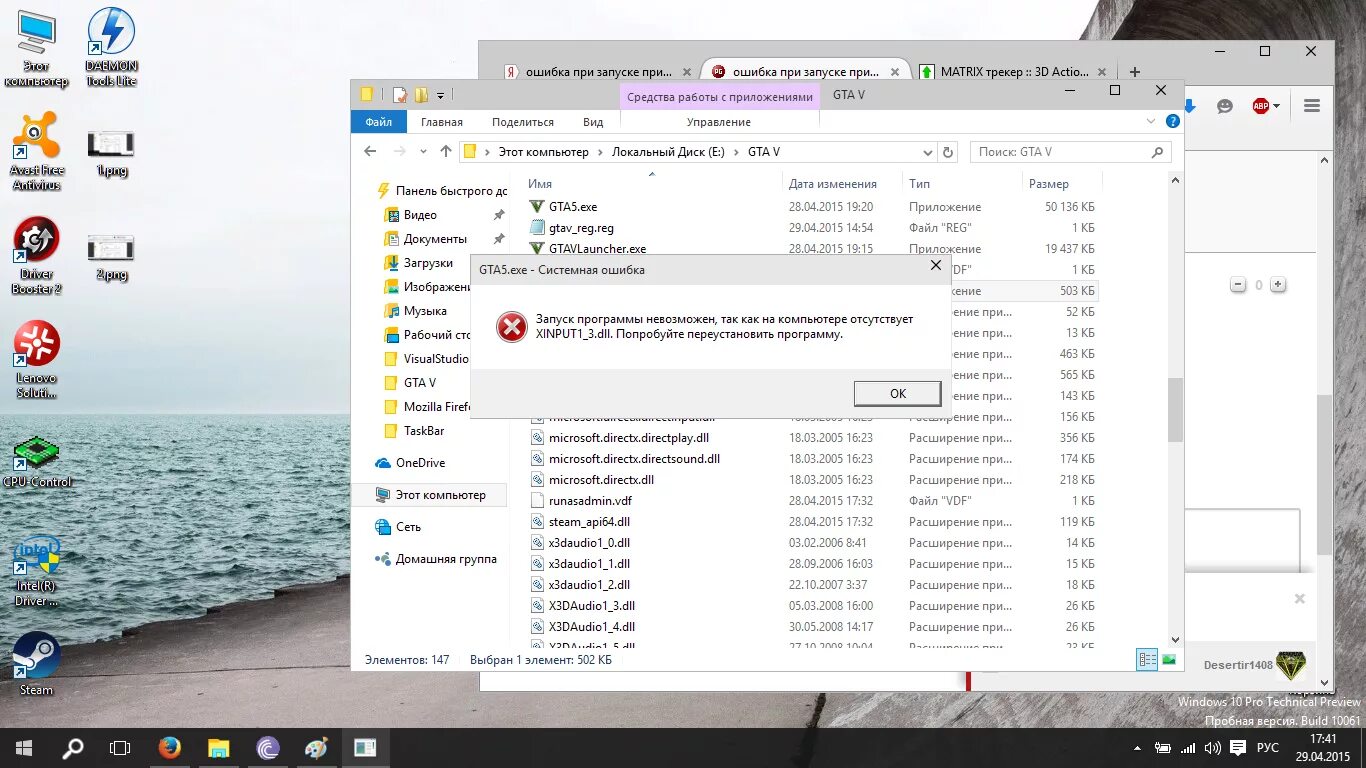The image size is (1366, 768).
Task: Refresh the GTA V folder view
Action: [949, 152]
